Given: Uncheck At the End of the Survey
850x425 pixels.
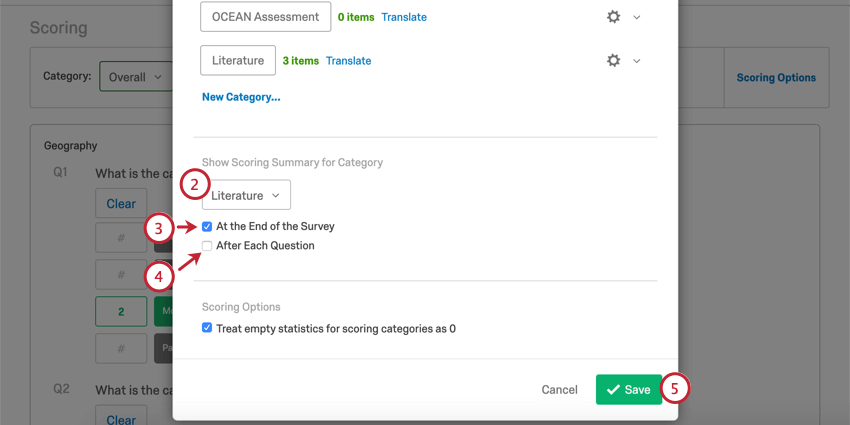Looking at the screenshot, I should coord(207,227).
